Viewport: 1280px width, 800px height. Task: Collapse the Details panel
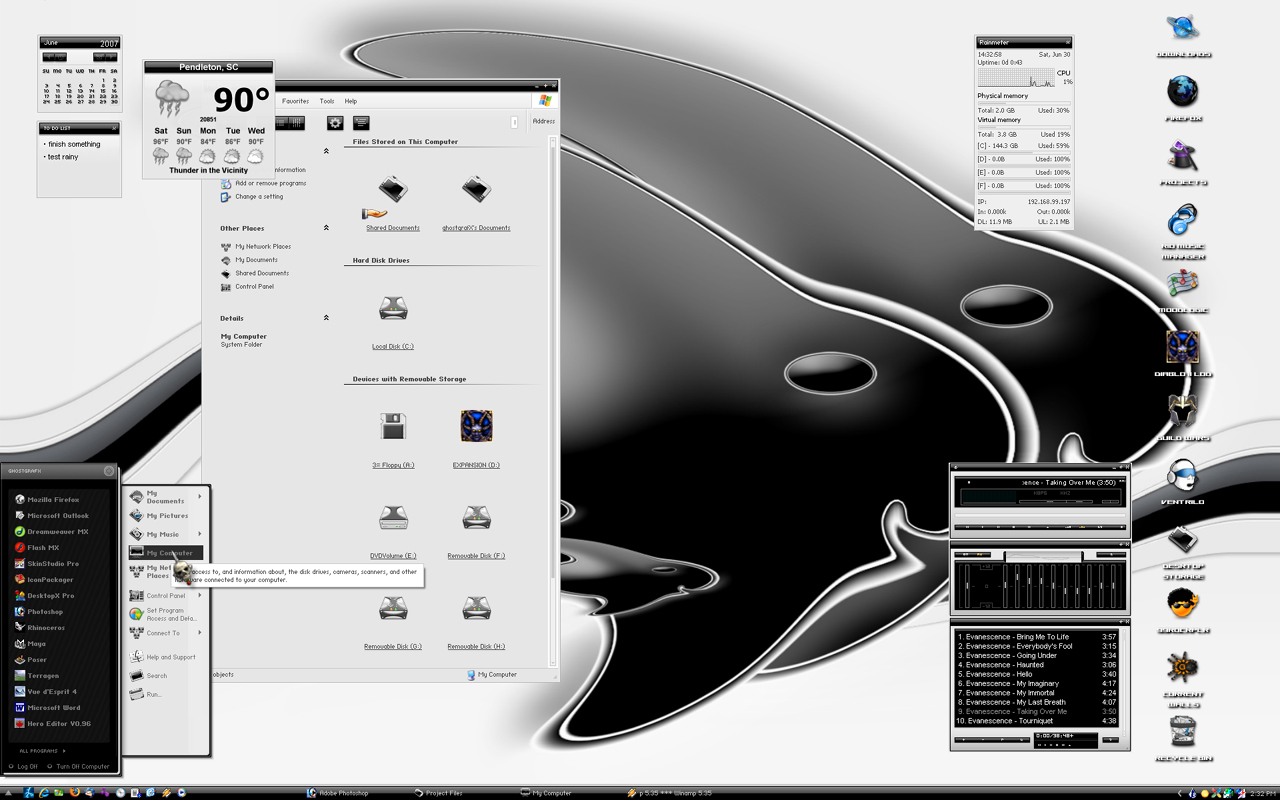pos(326,318)
